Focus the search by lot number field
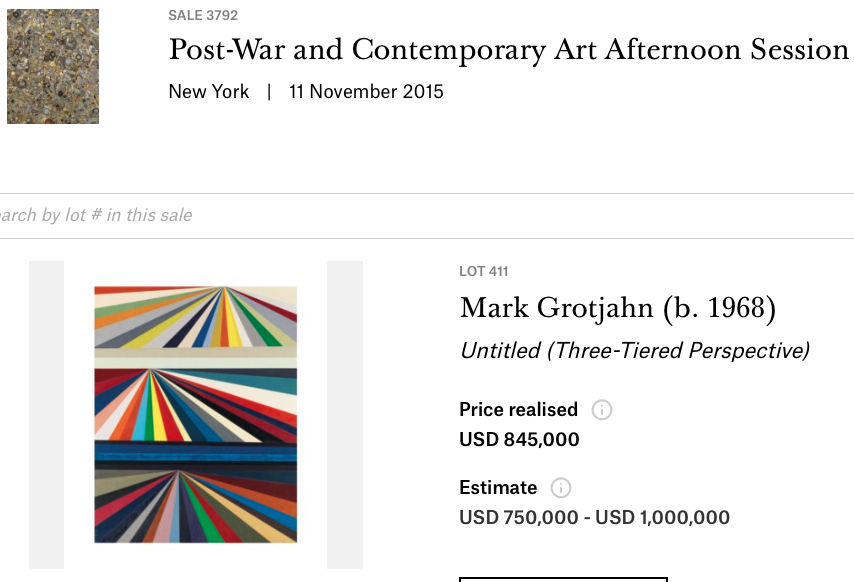Viewport: 854px width, 582px height. [x=427, y=216]
